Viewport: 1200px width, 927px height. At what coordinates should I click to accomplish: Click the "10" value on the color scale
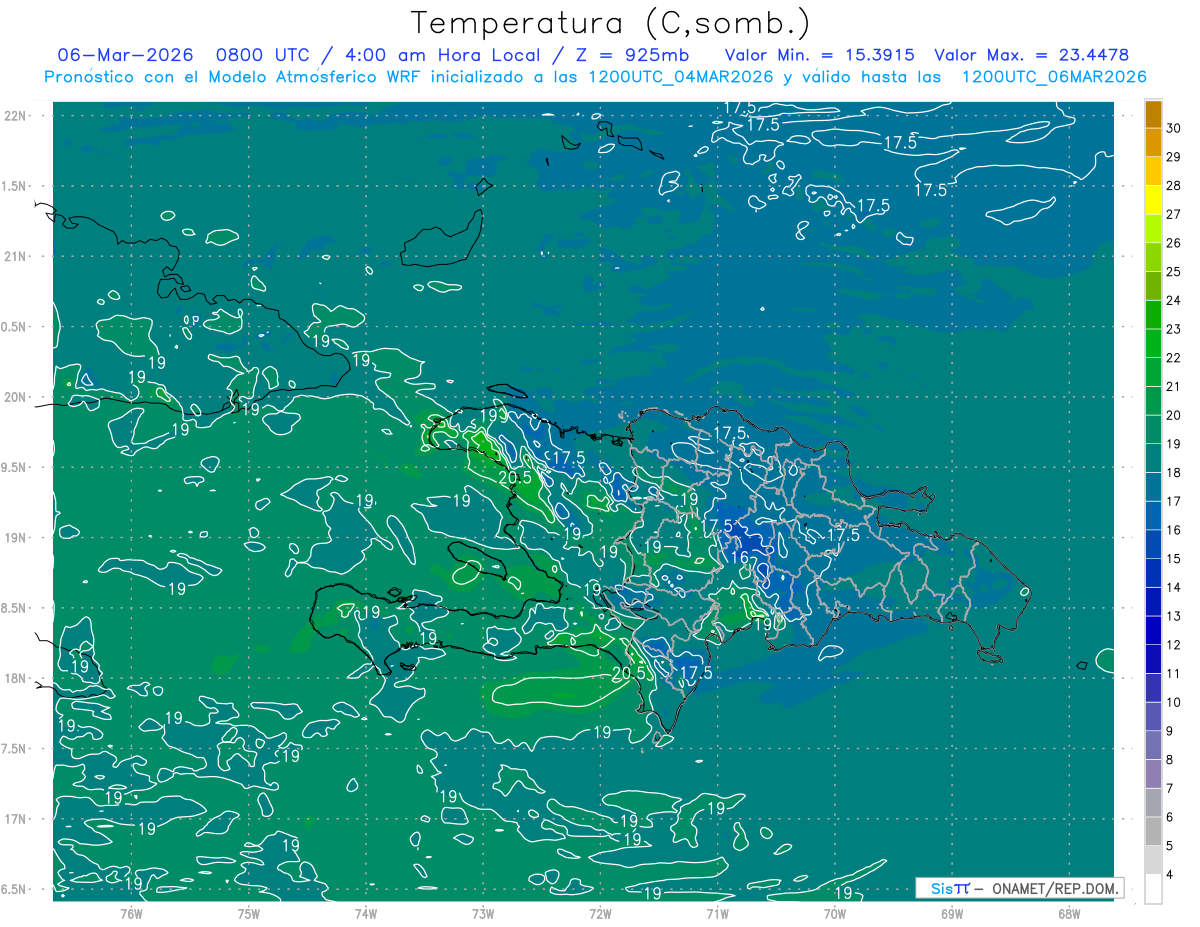[x=1174, y=702]
